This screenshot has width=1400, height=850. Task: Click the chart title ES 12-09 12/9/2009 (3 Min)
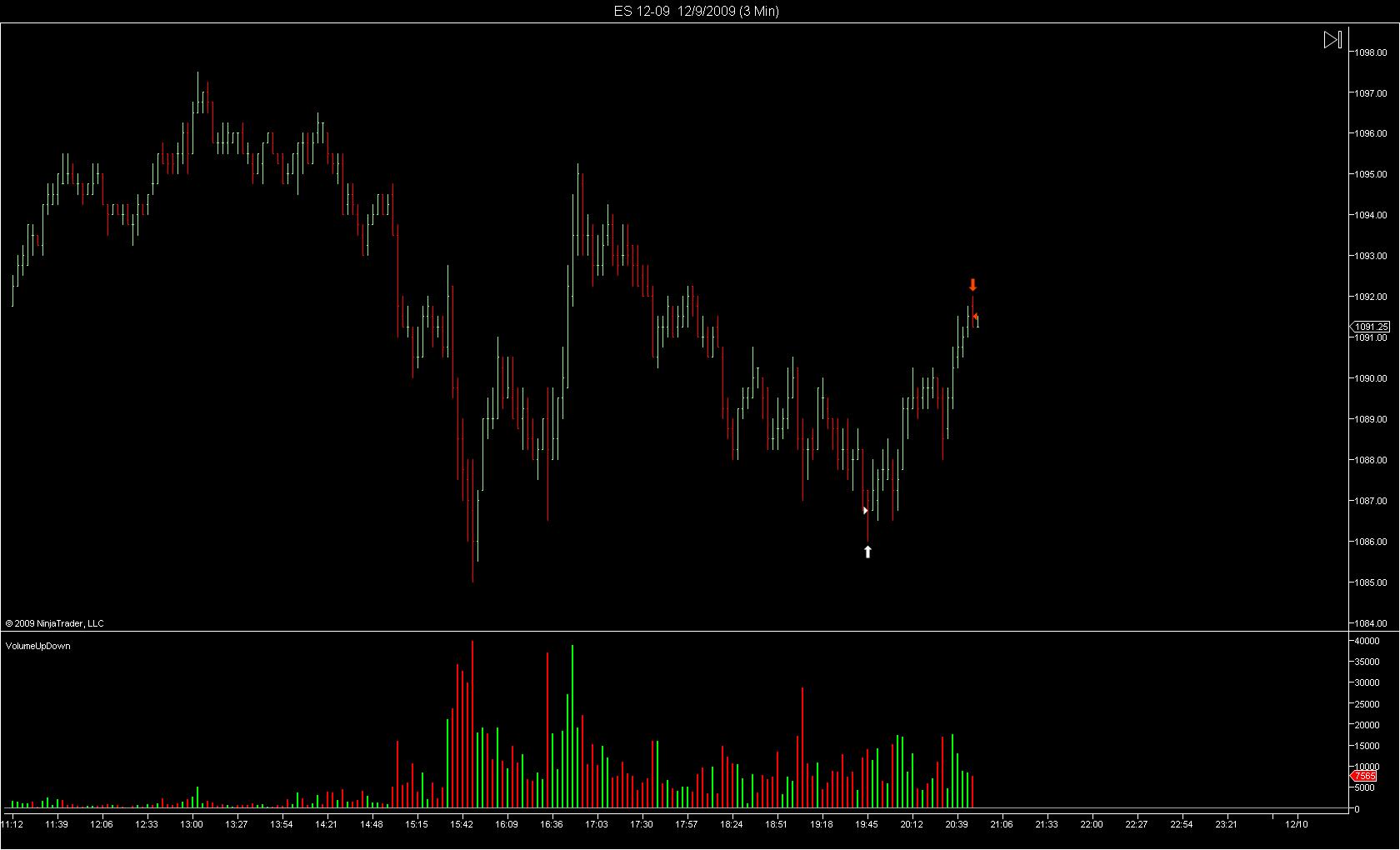pos(697,11)
